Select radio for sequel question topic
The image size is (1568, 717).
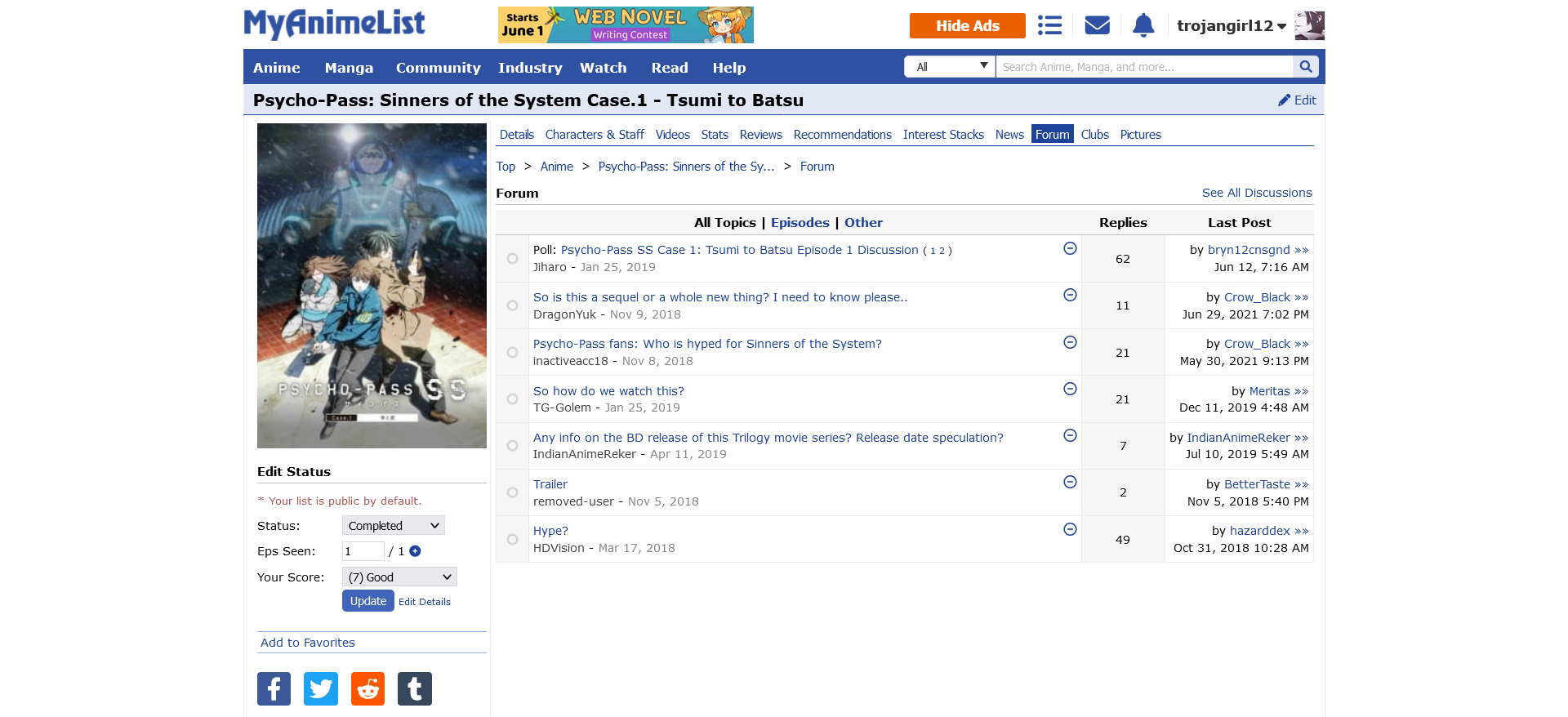pyautogui.click(x=512, y=305)
